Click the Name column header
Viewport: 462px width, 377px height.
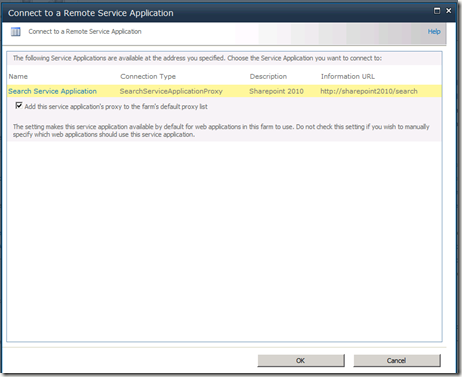tap(18, 76)
